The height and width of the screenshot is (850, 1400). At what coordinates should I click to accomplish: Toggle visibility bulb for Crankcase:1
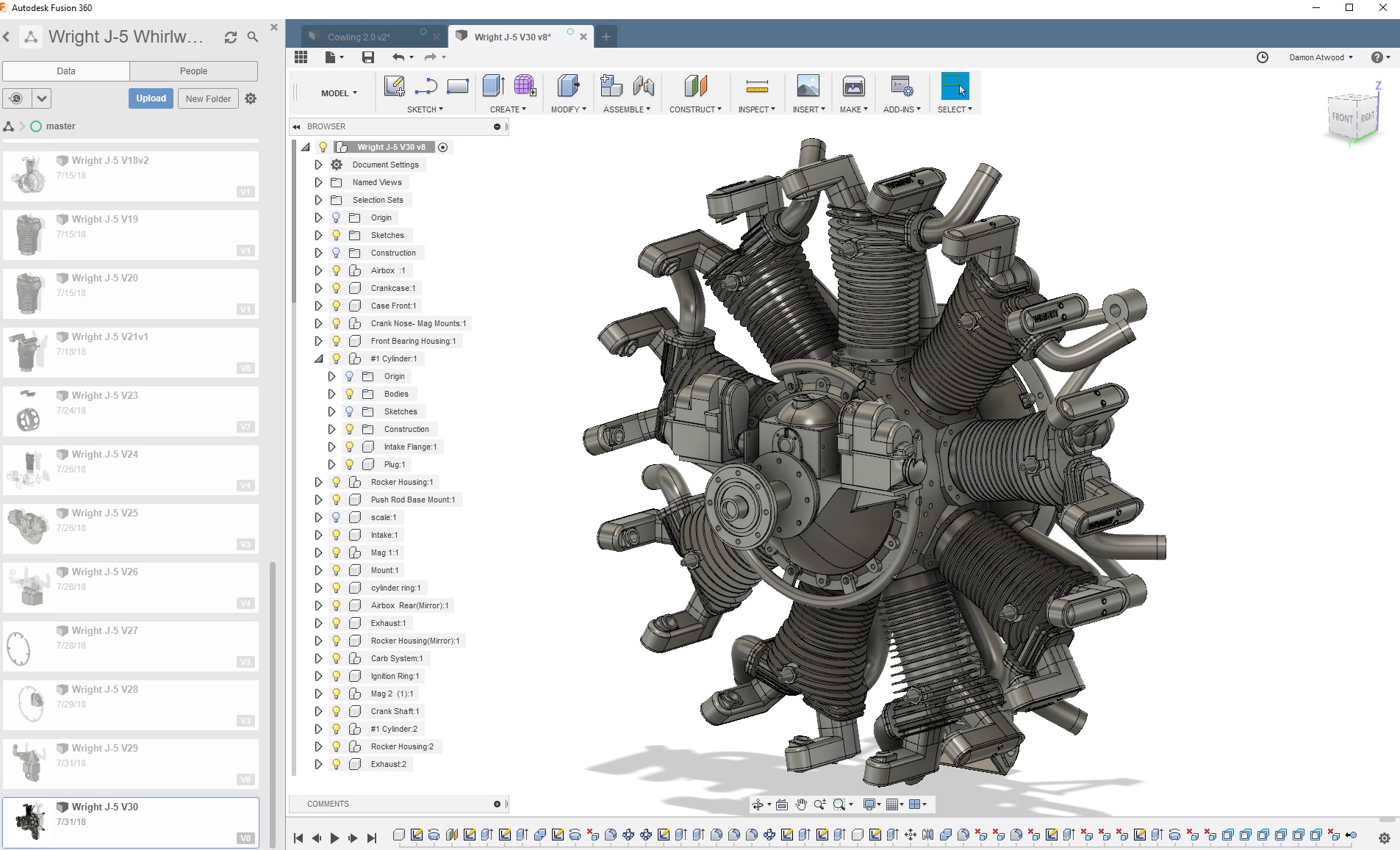(x=337, y=288)
